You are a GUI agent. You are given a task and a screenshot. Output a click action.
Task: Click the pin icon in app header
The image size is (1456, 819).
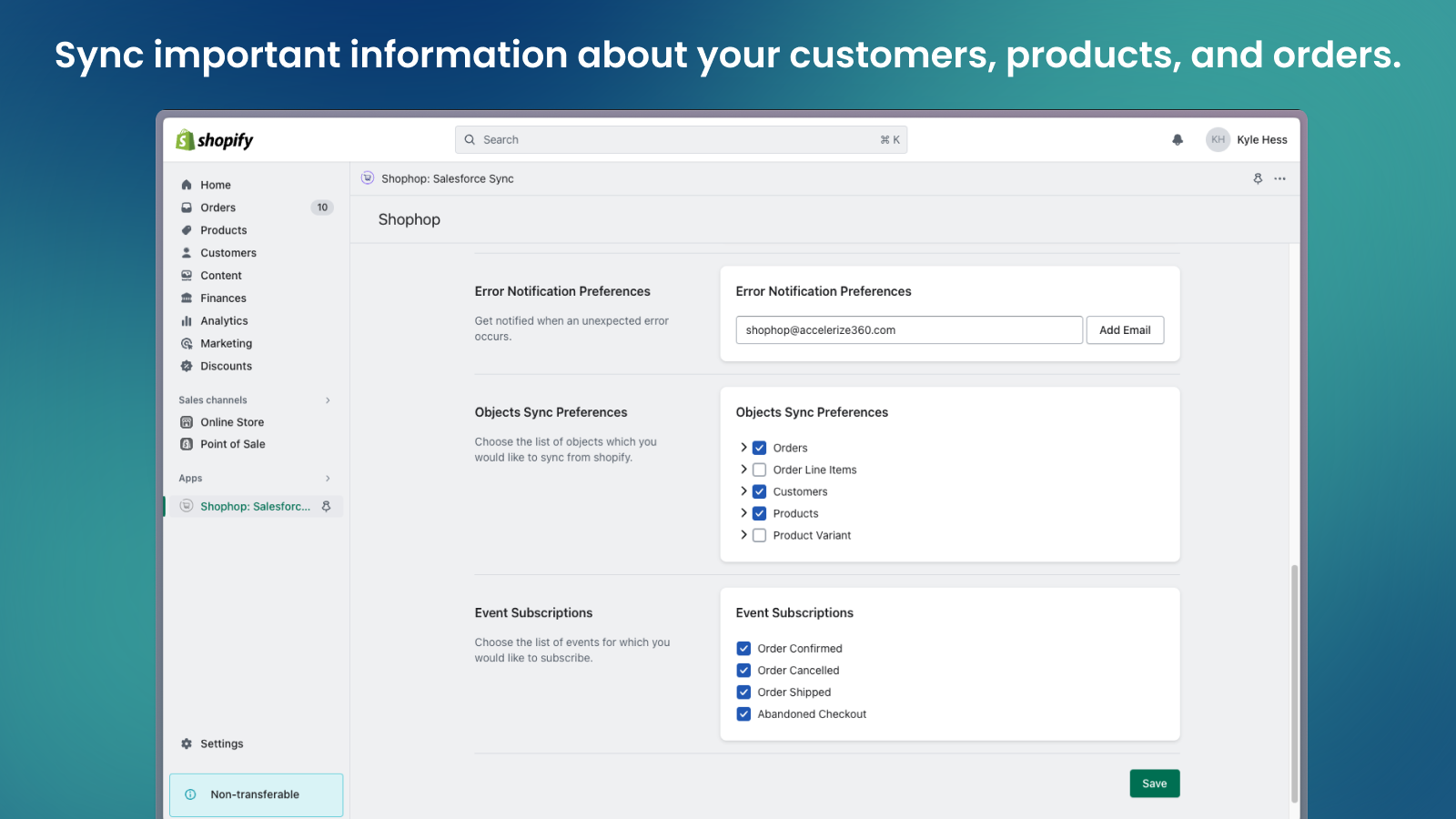[x=1258, y=179]
